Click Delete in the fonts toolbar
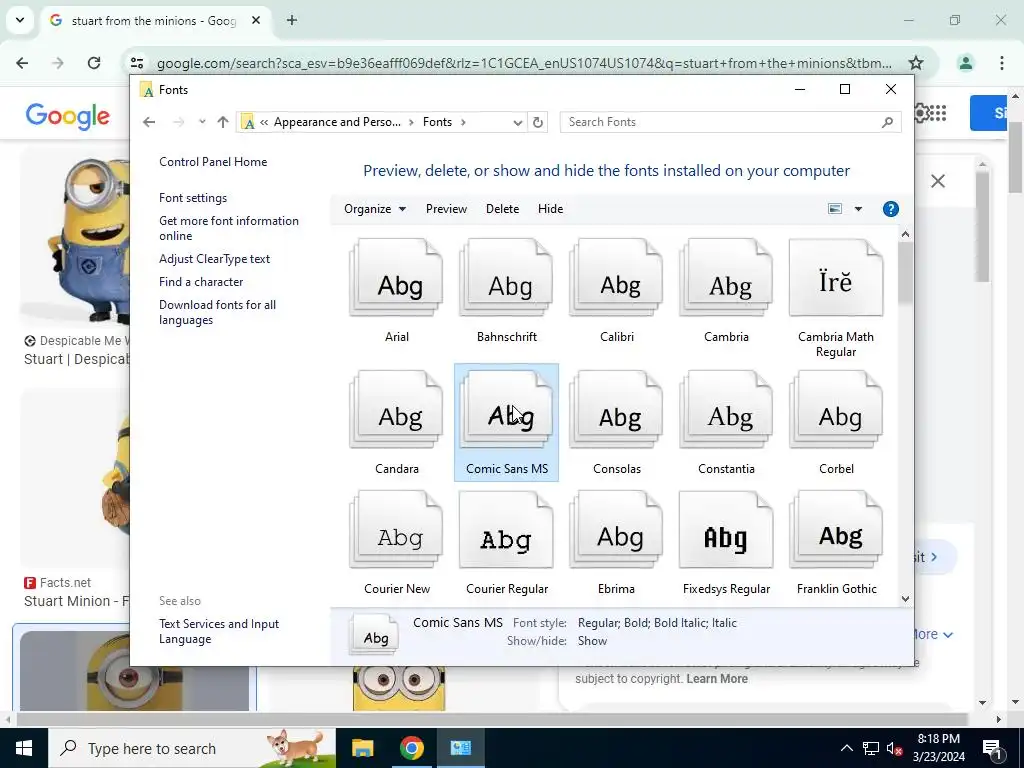This screenshot has width=1024, height=768. click(x=502, y=209)
